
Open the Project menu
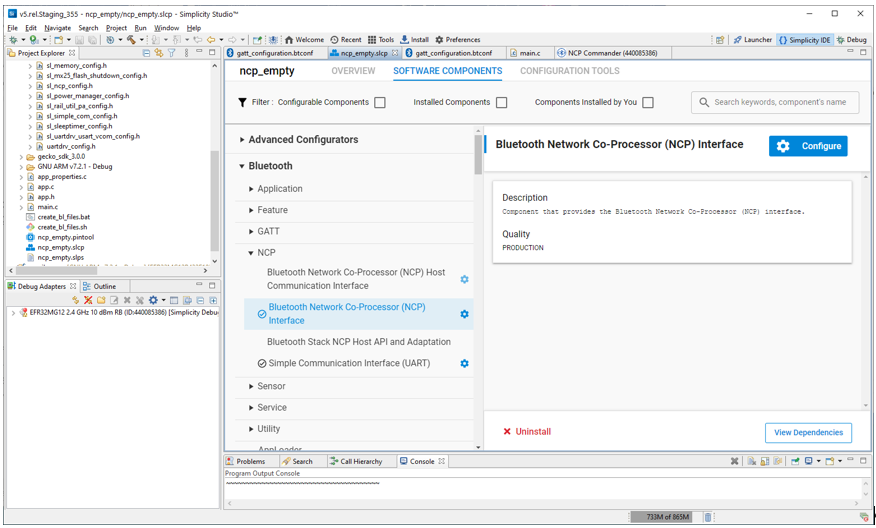click(x=116, y=28)
